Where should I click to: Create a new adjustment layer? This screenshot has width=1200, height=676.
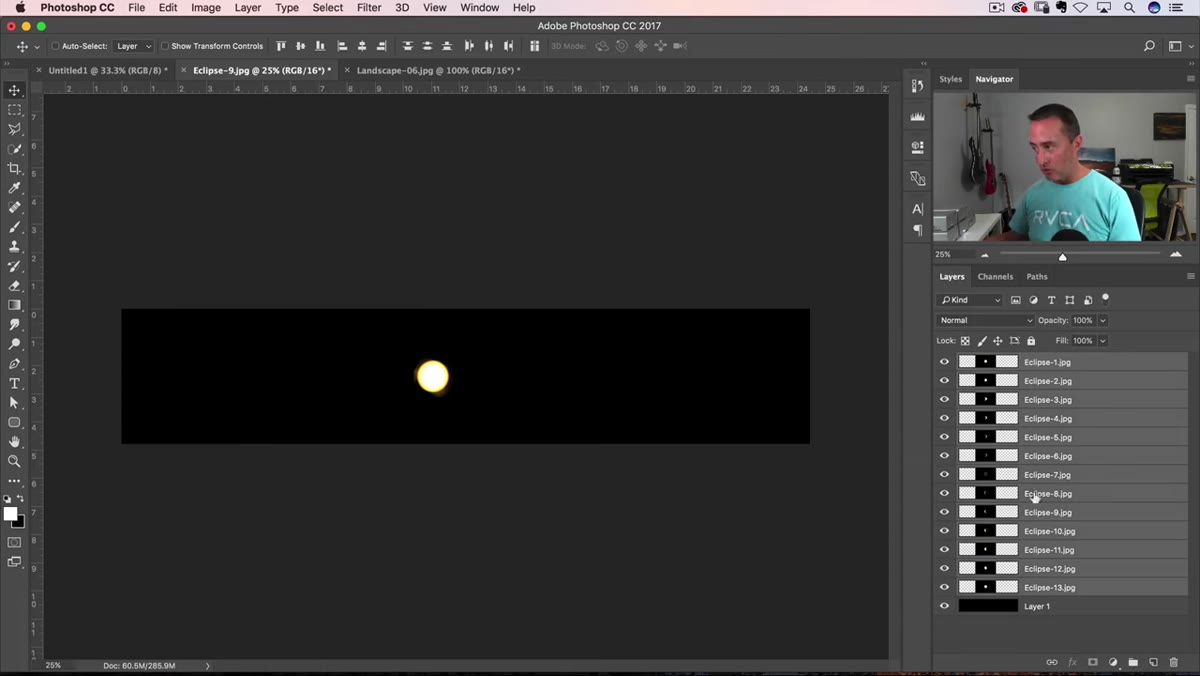click(1113, 662)
